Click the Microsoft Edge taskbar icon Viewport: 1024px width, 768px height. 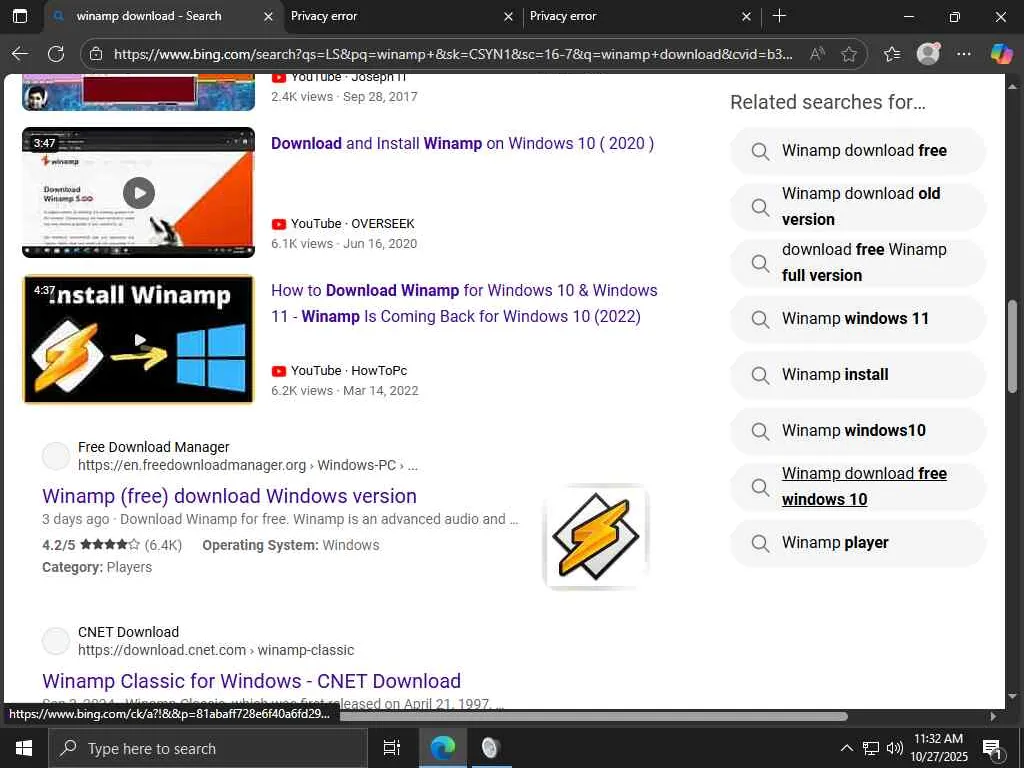(443, 748)
